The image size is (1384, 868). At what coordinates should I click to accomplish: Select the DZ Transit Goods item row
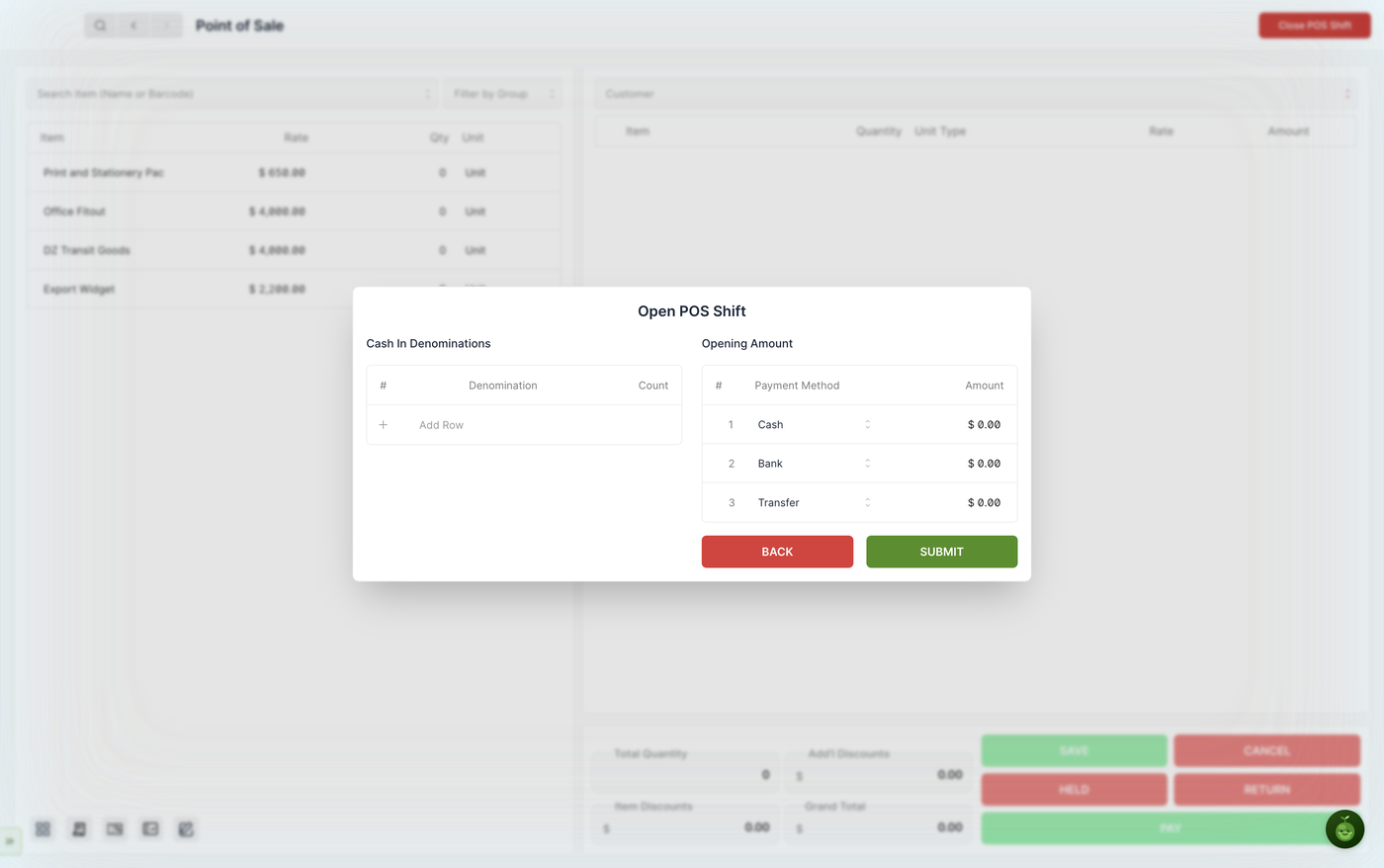click(295, 250)
